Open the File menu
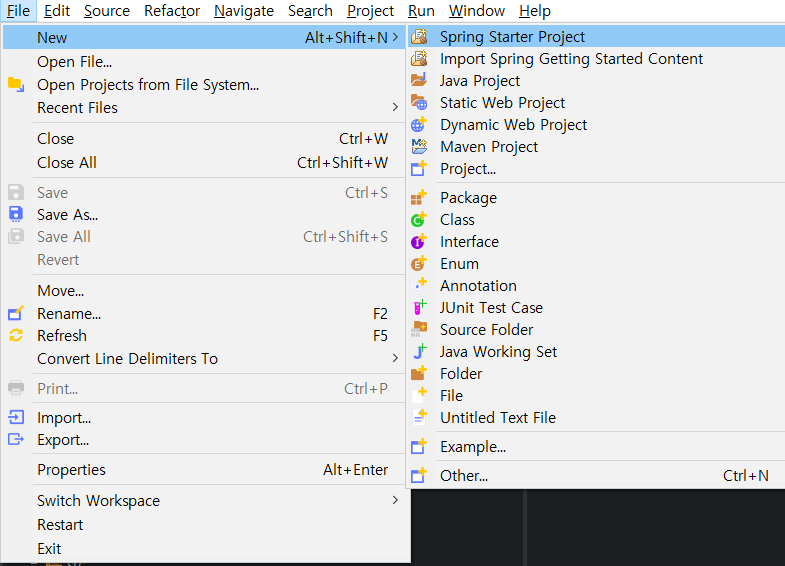This screenshot has height=566, width=785. [x=19, y=11]
